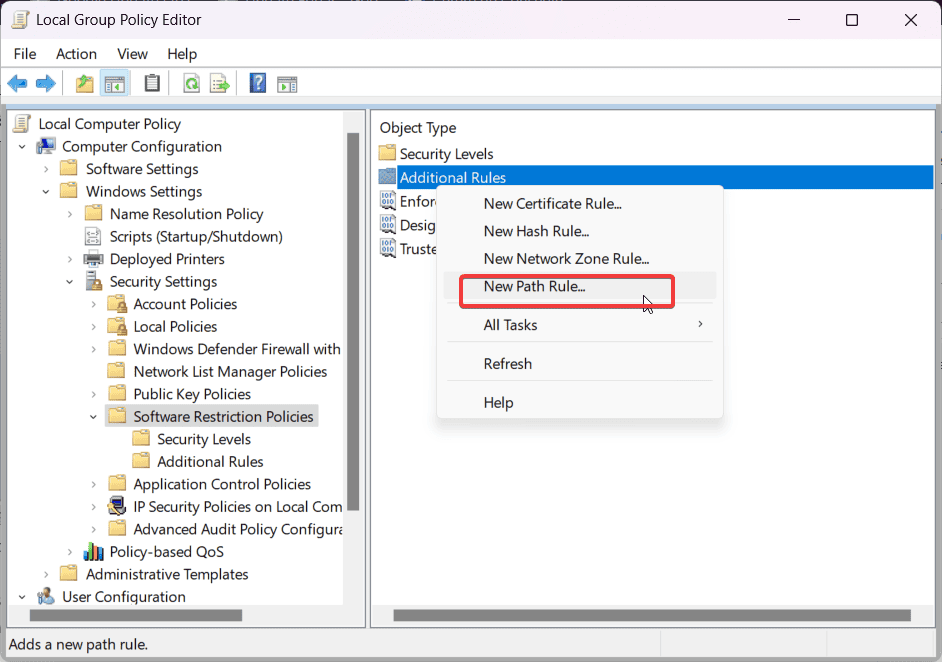Image resolution: width=942 pixels, height=662 pixels.
Task: Open the Action menu
Action: coord(76,54)
